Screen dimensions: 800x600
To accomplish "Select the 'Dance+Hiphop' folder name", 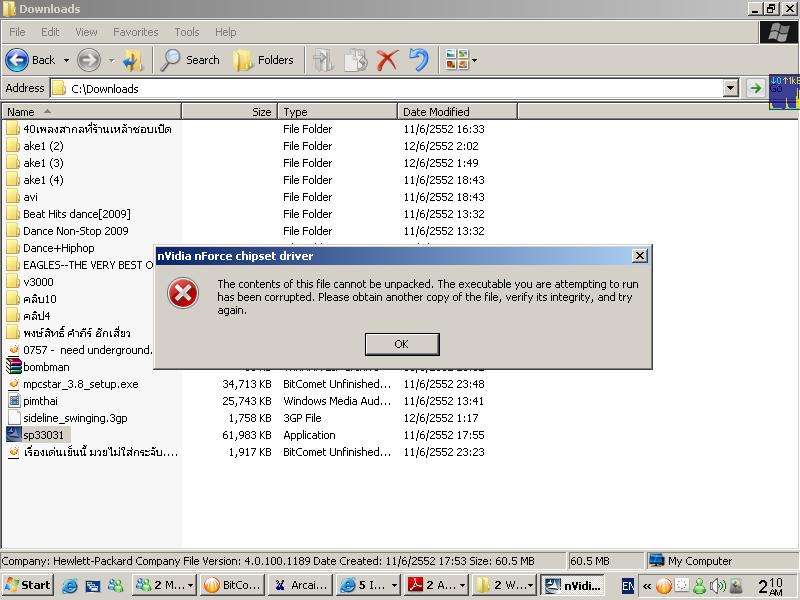I will click(x=59, y=248).
